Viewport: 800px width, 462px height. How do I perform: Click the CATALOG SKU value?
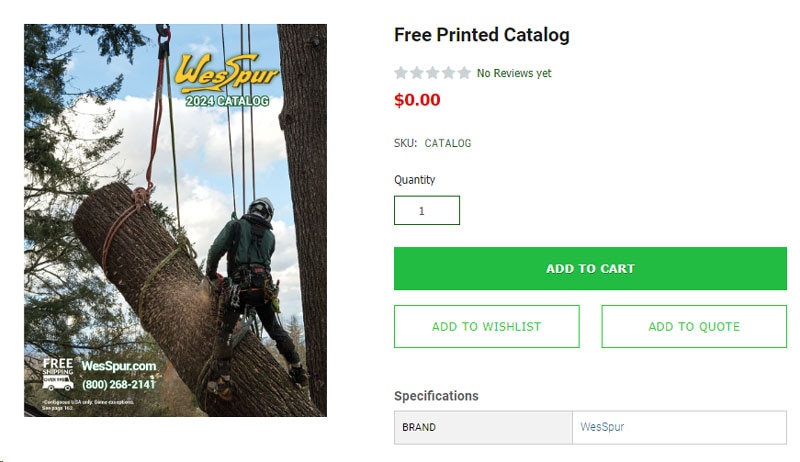click(448, 143)
